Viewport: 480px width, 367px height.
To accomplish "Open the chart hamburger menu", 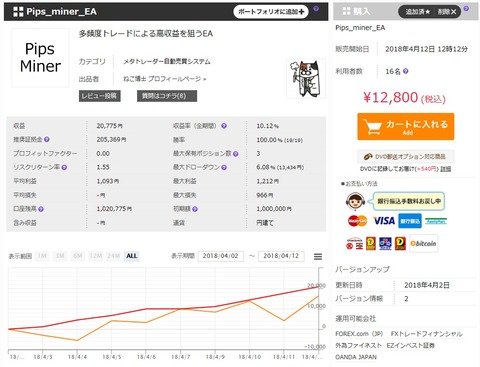I will (x=318, y=256).
